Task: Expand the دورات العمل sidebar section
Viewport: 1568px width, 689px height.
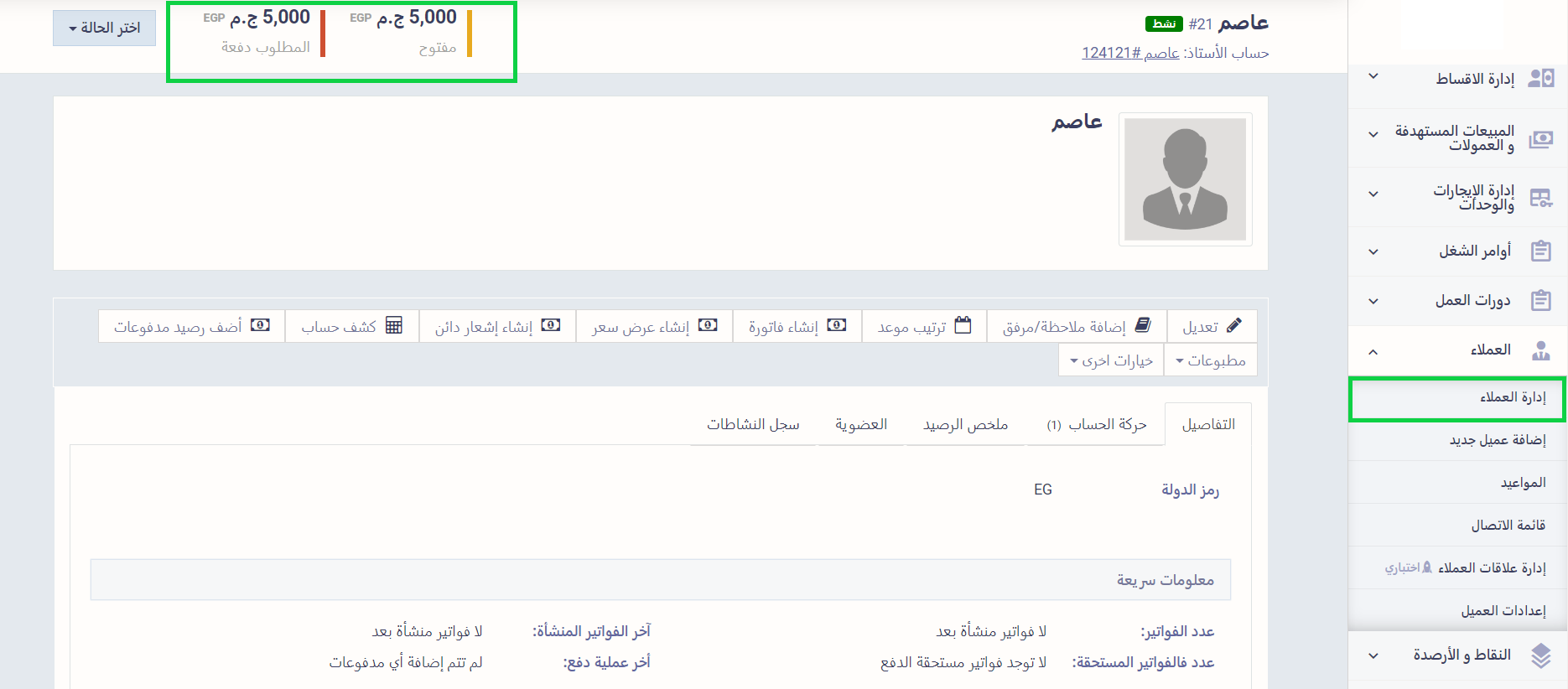Action: click(1373, 301)
